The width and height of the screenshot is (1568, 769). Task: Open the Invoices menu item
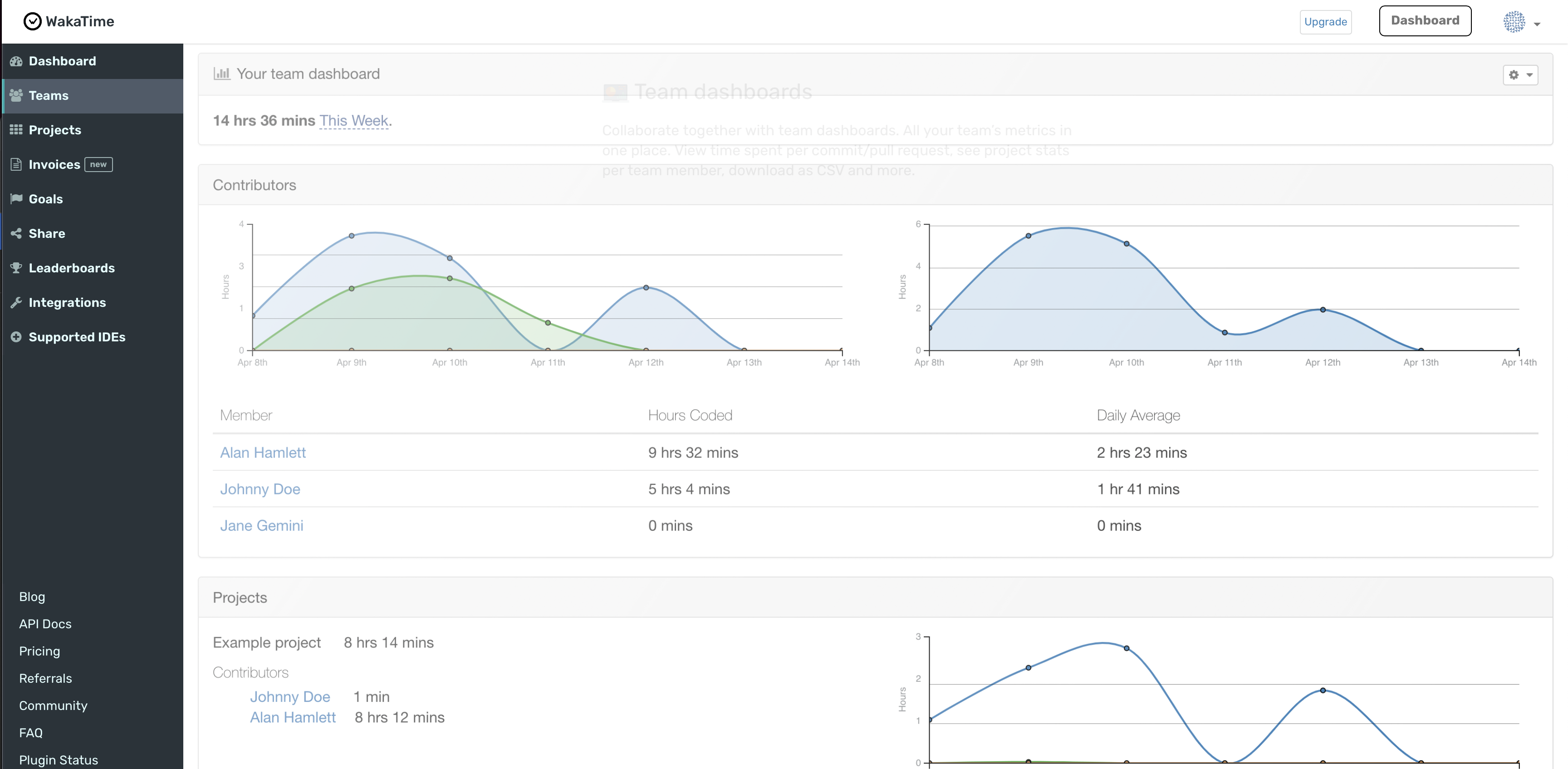click(x=54, y=164)
